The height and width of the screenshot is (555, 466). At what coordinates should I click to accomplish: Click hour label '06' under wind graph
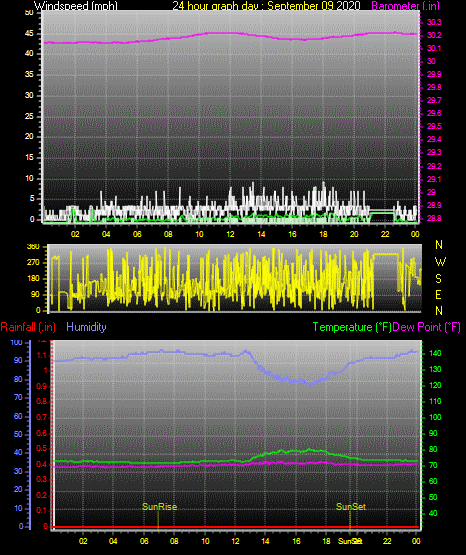[x=137, y=234]
